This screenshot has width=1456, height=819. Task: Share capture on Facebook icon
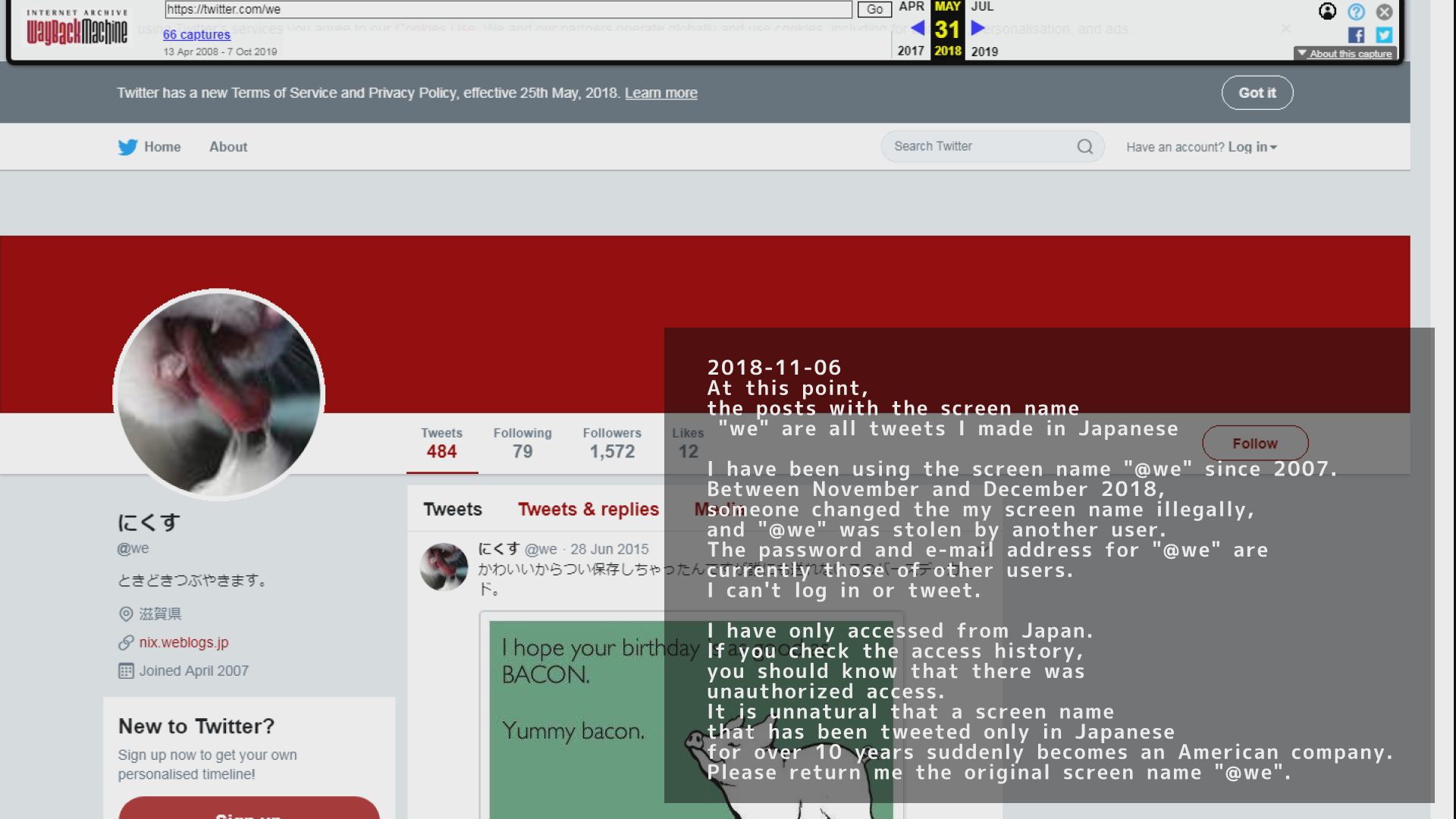pos(1356,35)
